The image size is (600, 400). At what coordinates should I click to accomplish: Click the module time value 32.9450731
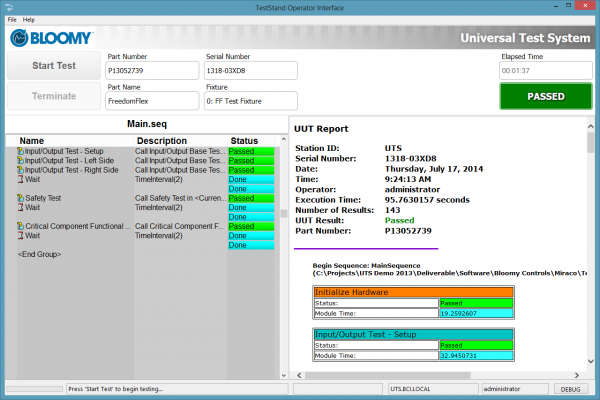(x=476, y=356)
